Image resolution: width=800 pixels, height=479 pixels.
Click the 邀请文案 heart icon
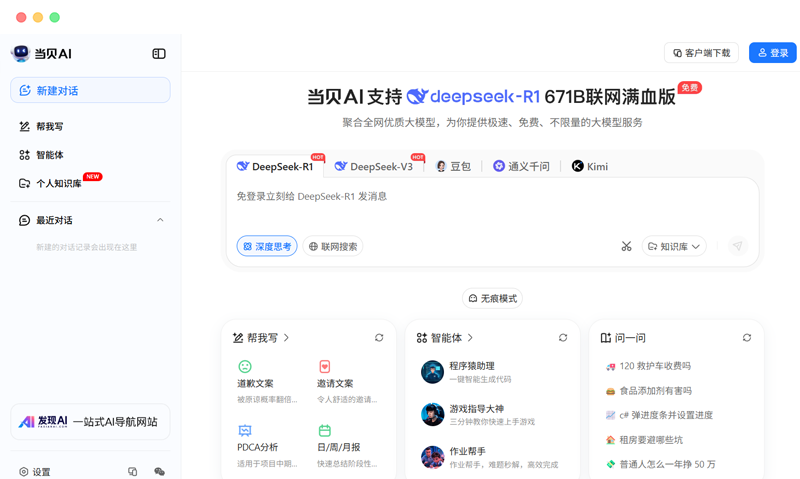324,366
